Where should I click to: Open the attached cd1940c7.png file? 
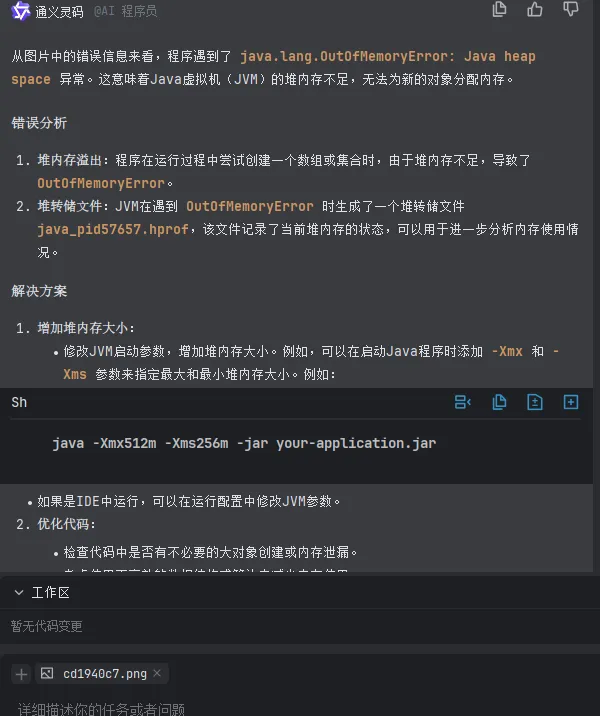pyautogui.click(x=104, y=673)
